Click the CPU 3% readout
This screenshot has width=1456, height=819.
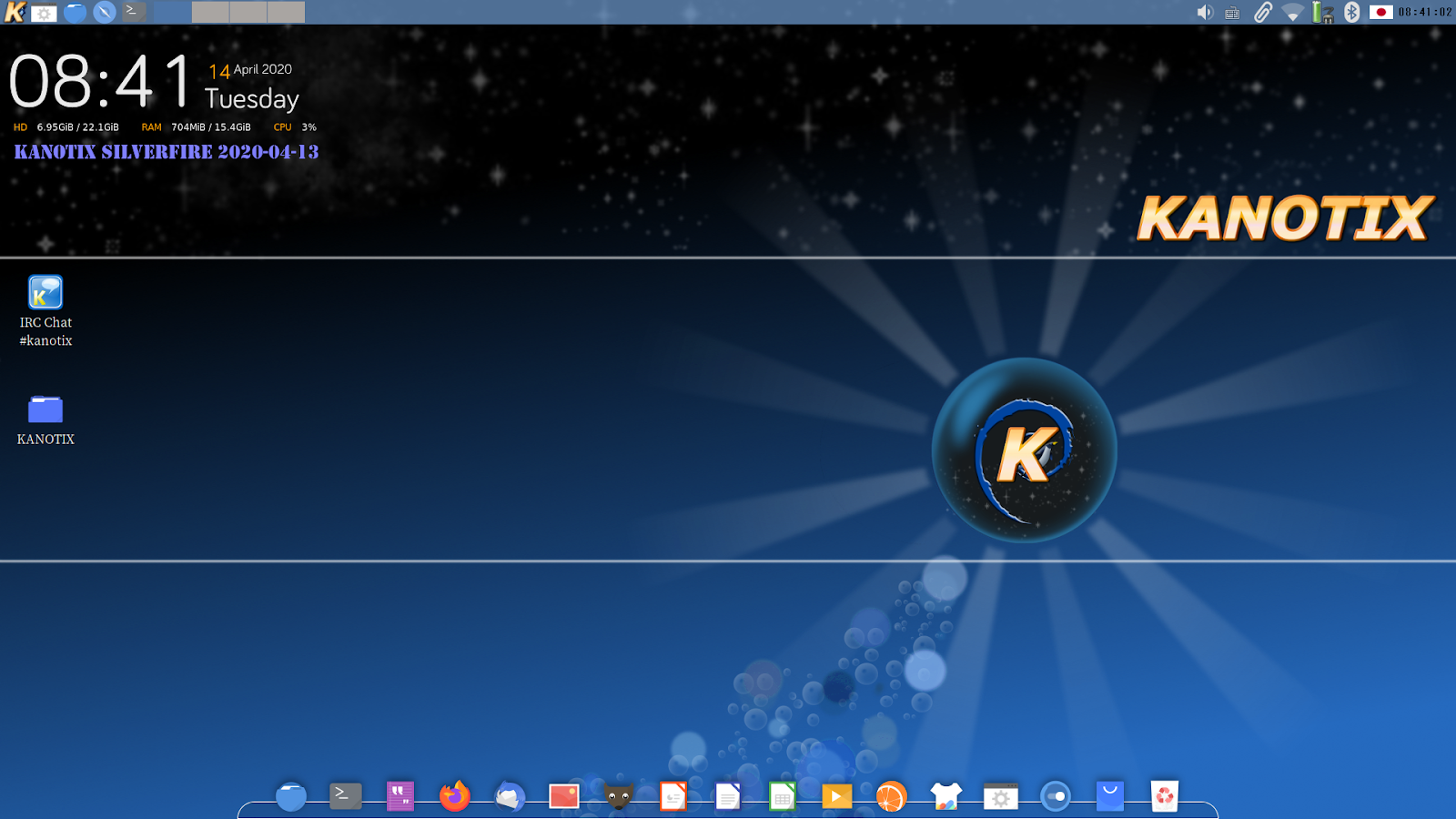[295, 127]
